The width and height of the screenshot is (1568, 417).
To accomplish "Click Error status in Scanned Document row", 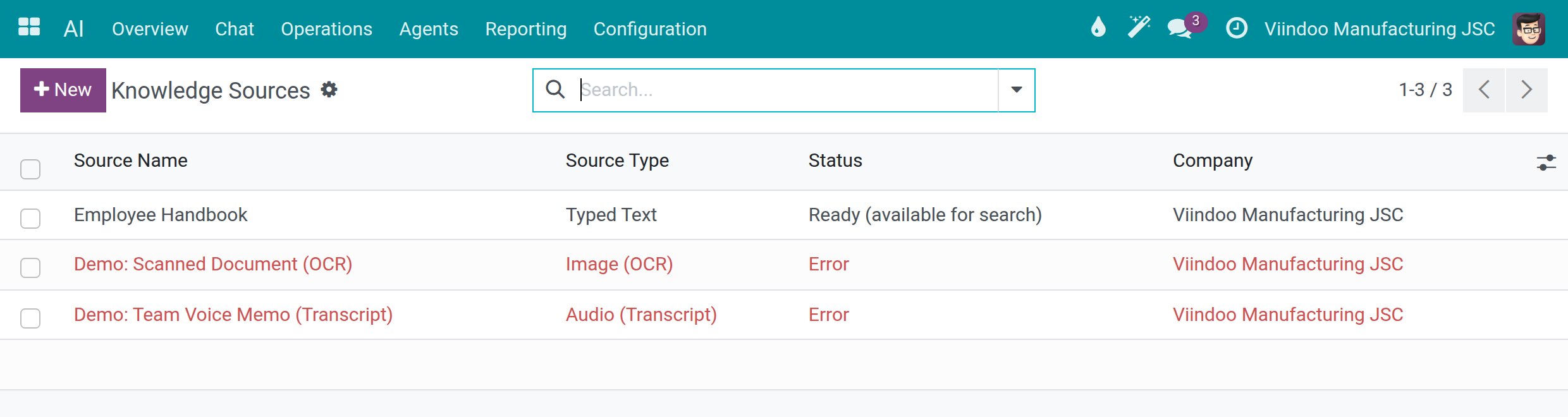I will coord(829,264).
